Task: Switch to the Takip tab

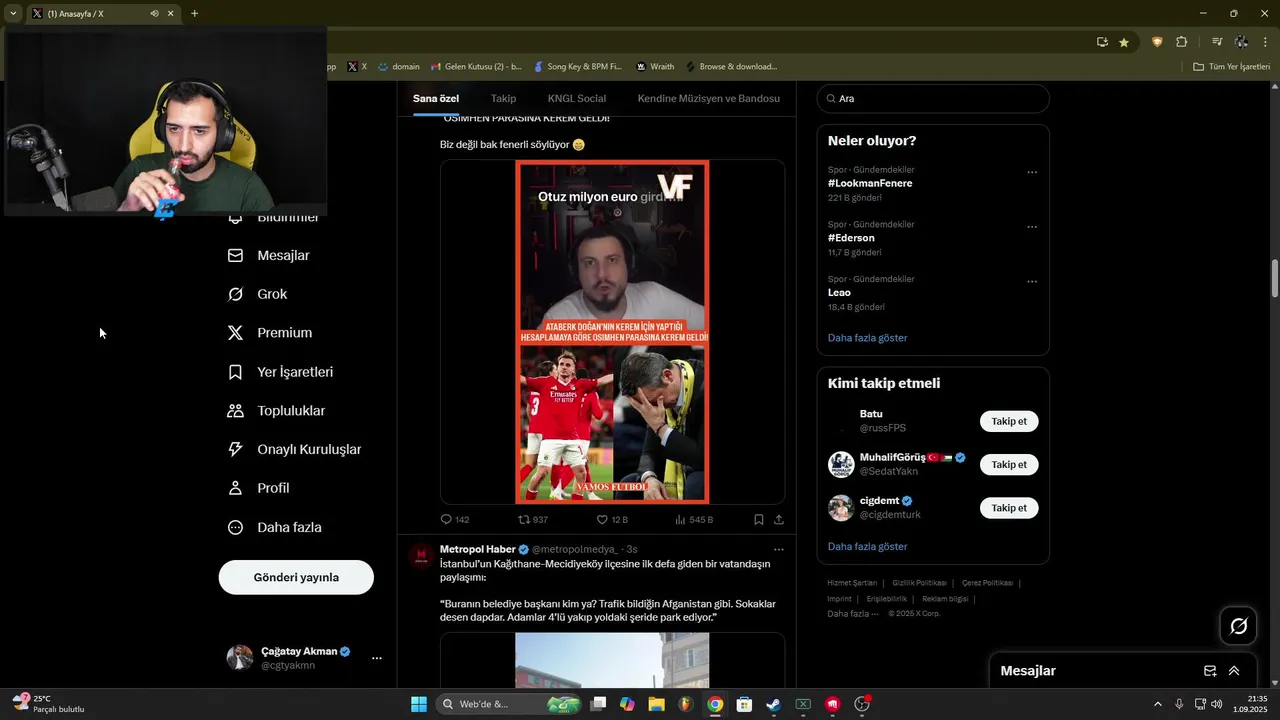Action: 503,99
